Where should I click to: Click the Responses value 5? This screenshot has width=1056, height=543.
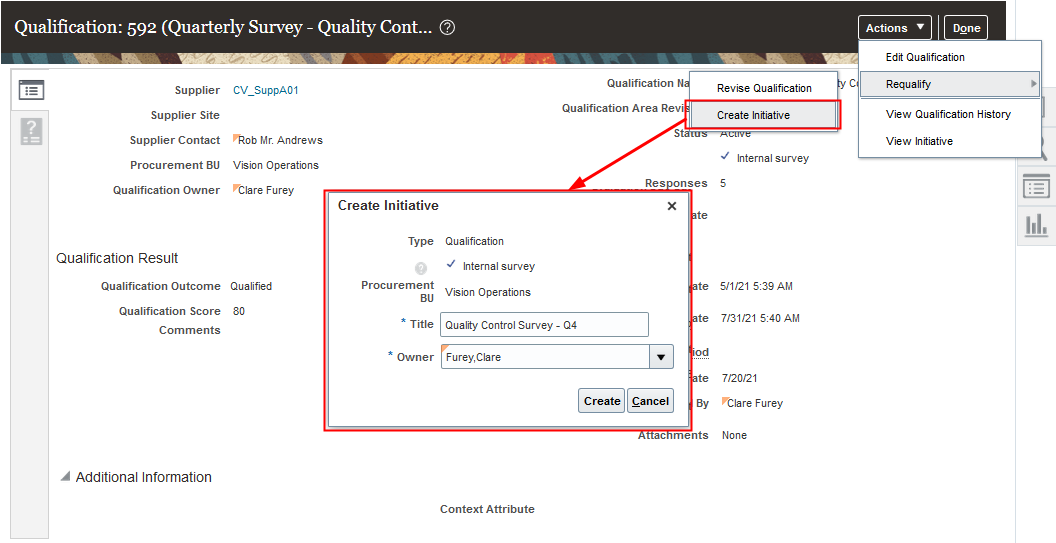click(723, 183)
